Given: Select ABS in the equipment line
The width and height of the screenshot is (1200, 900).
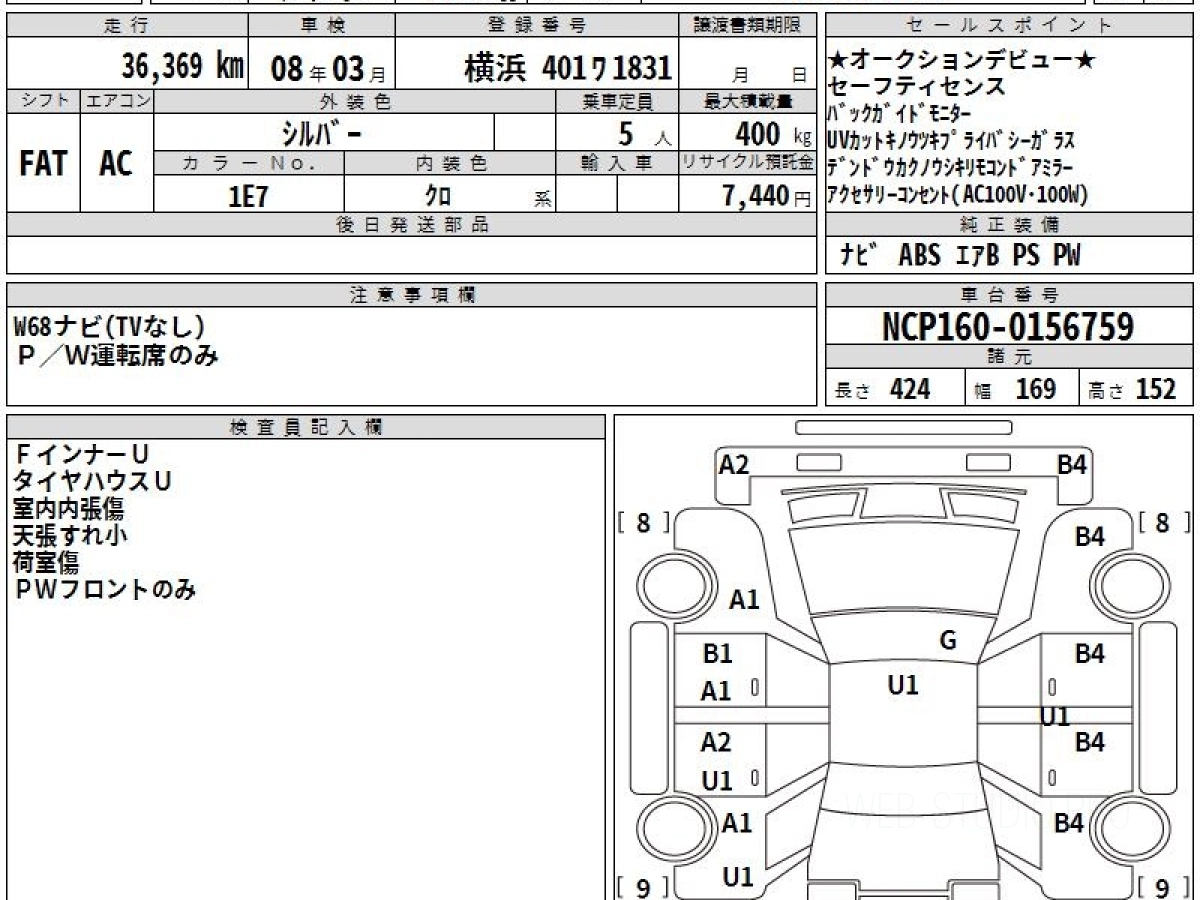Looking at the screenshot, I should point(919,256).
